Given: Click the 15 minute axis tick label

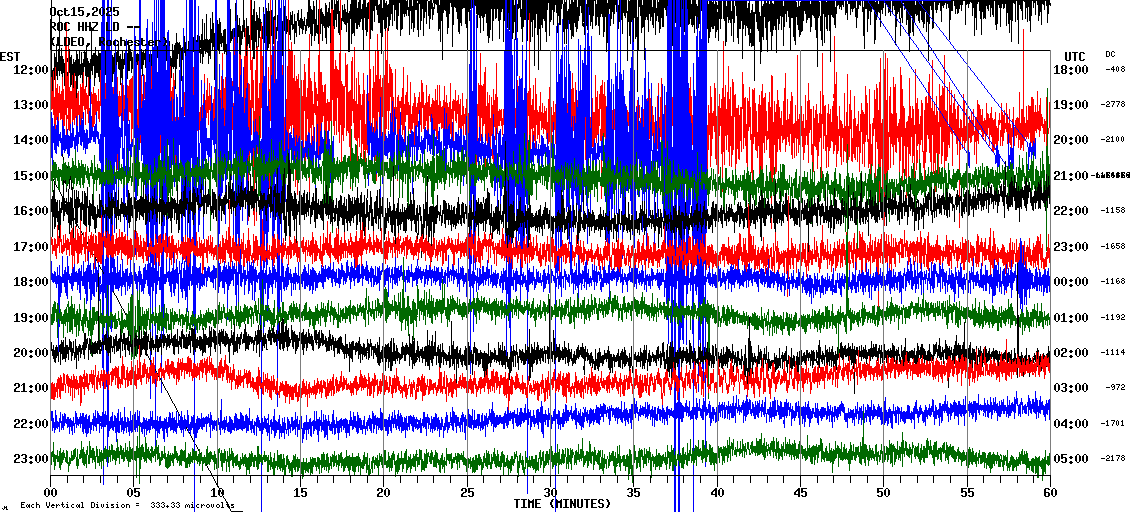Looking at the screenshot, I should click(300, 493).
